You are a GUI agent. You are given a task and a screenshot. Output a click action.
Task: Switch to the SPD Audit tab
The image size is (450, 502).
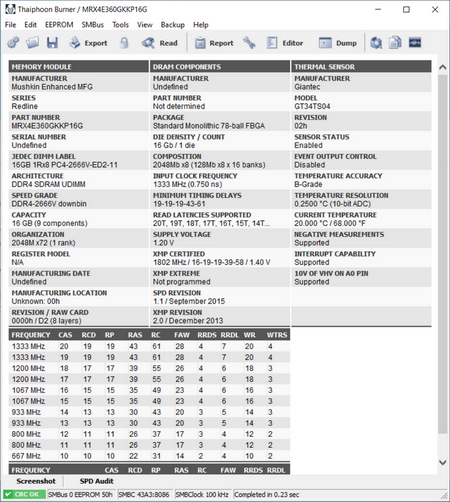(x=97, y=481)
